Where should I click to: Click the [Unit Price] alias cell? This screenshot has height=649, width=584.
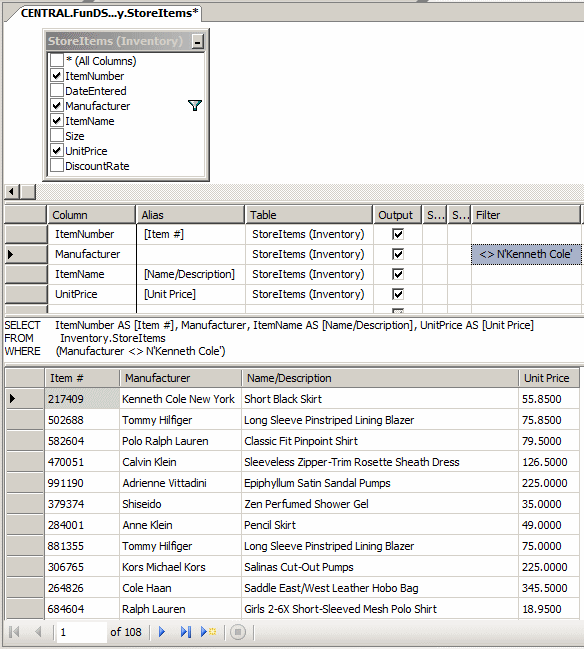tap(190, 294)
